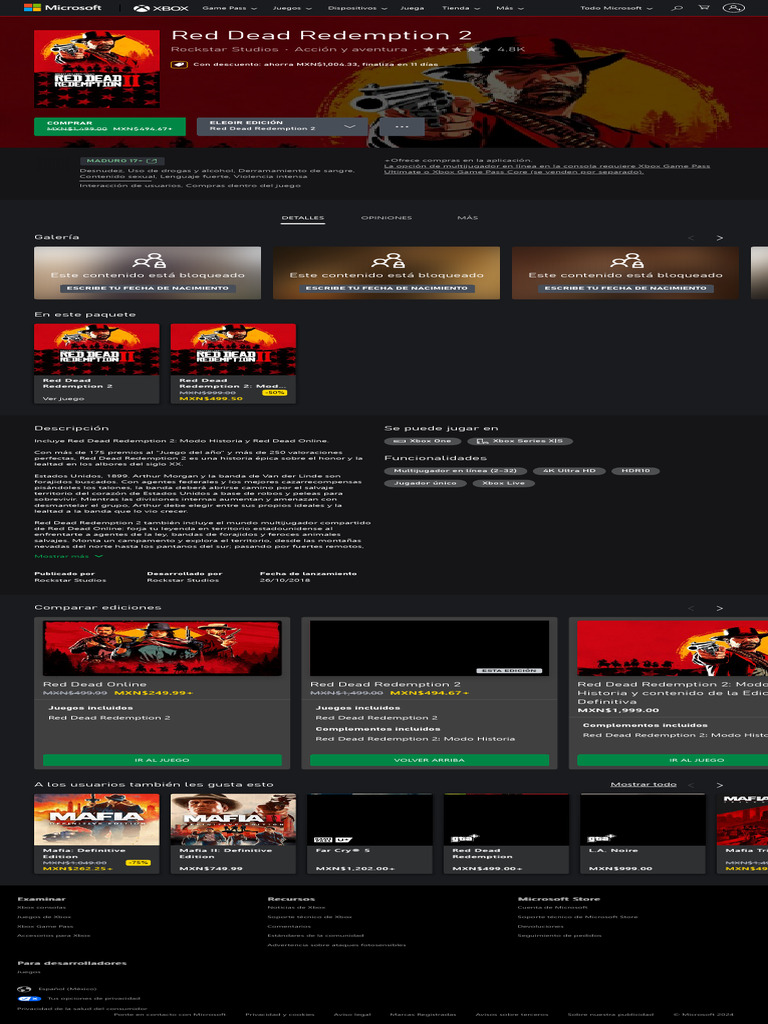Open the account sign-in profile icon

click(x=733, y=8)
